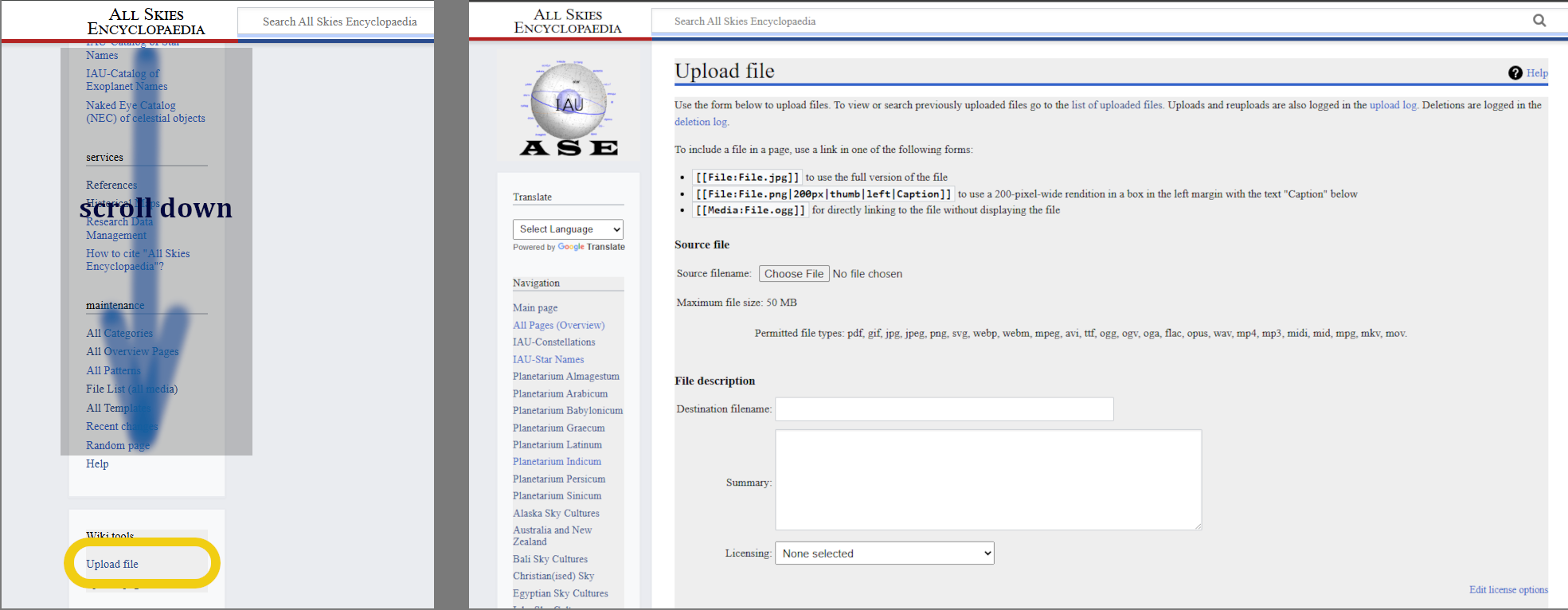The image size is (1568, 610).
Task: Expand the Licensing dropdown
Action: [x=884, y=553]
